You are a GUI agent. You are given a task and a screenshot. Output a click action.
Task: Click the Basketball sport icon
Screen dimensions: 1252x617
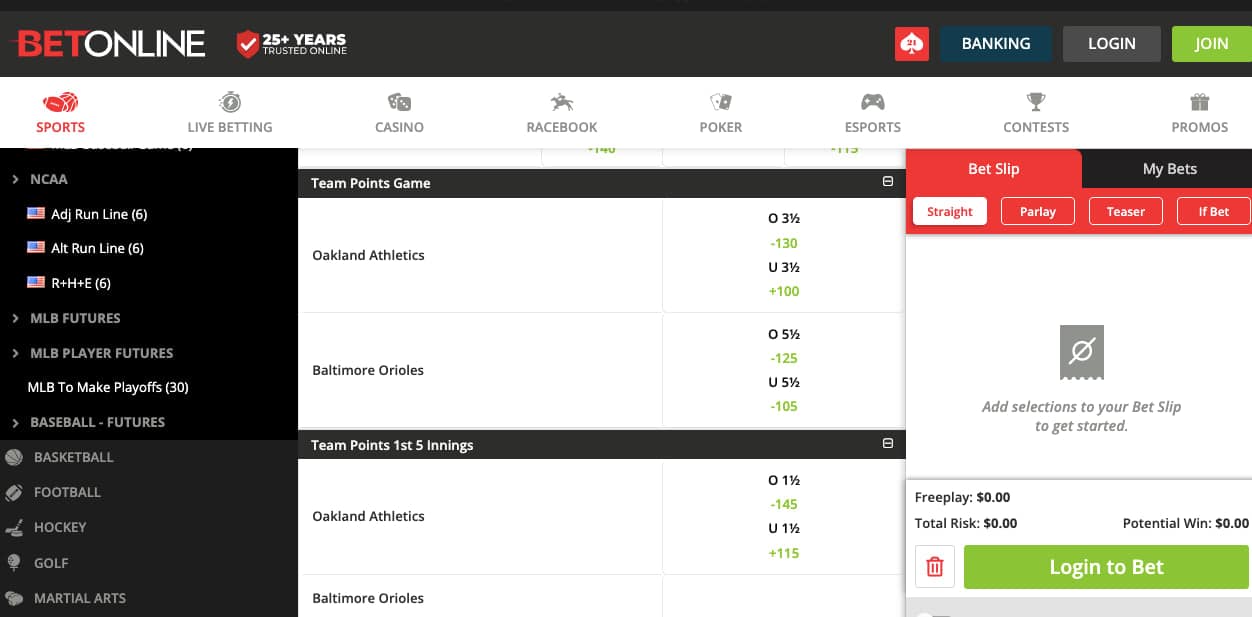(14, 457)
